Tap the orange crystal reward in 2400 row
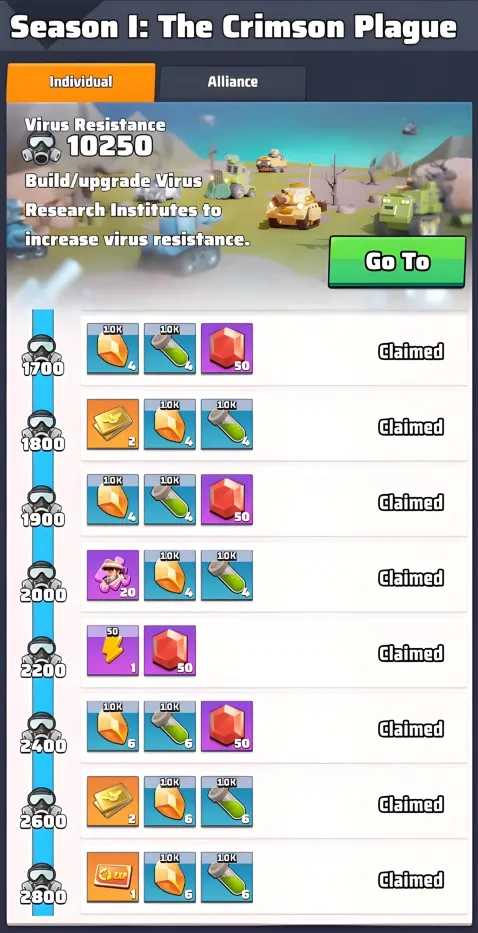Image resolution: width=478 pixels, height=933 pixels. click(x=113, y=727)
